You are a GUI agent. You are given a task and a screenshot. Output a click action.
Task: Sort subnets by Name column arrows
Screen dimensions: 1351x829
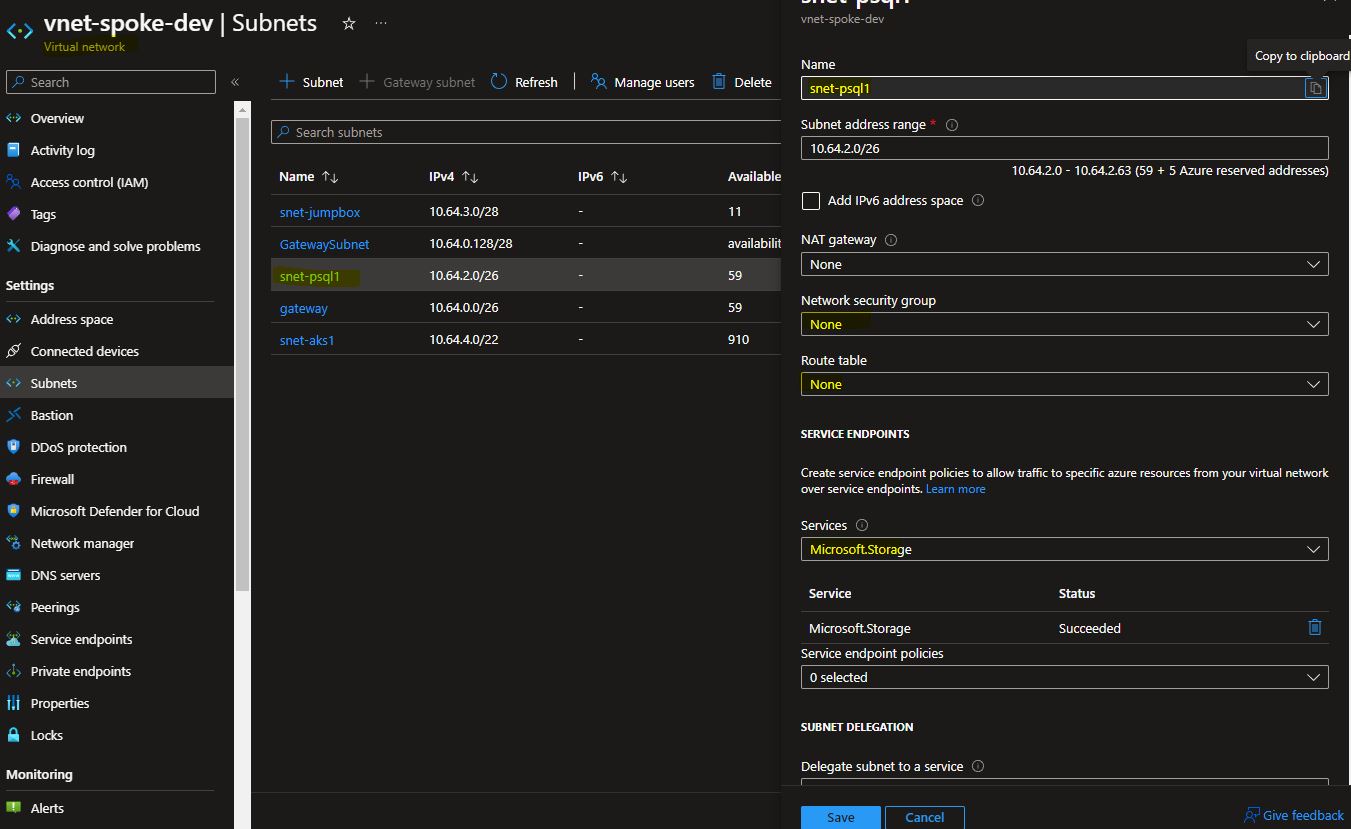[x=330, y=177]
